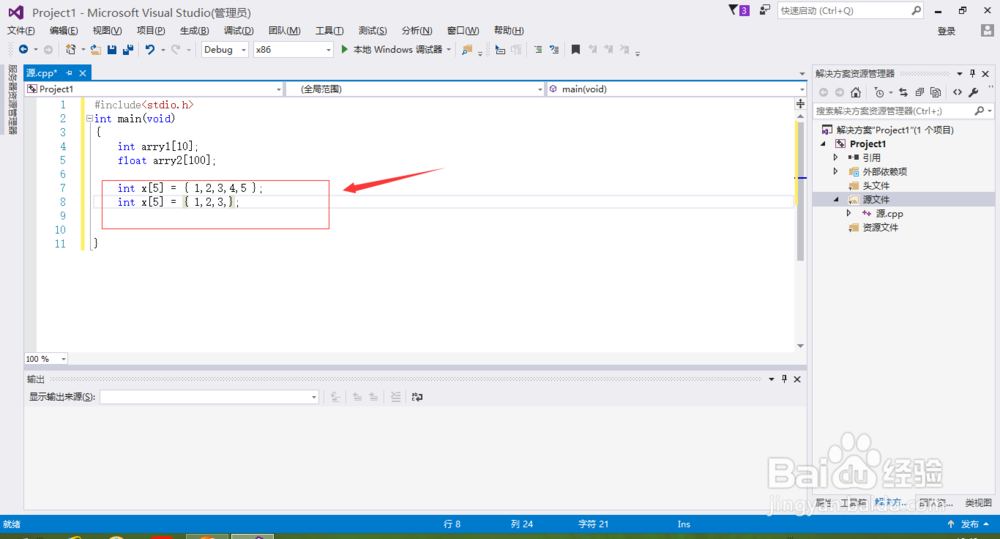Expand the 源.cpp tree node
This screenshot has height=539, width=1000.
pyautogui.click(x=849, y=213)
